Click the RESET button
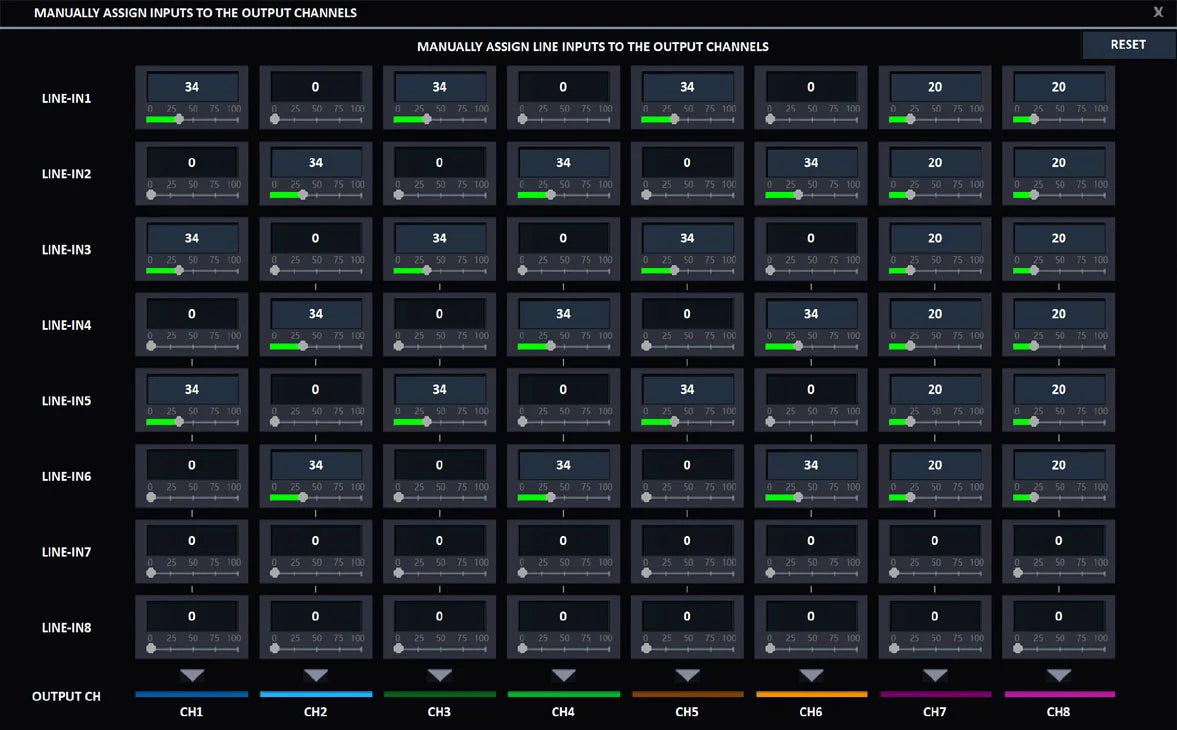Image resolution: width=1177 pixels, height=730 pixels. 1128,44
